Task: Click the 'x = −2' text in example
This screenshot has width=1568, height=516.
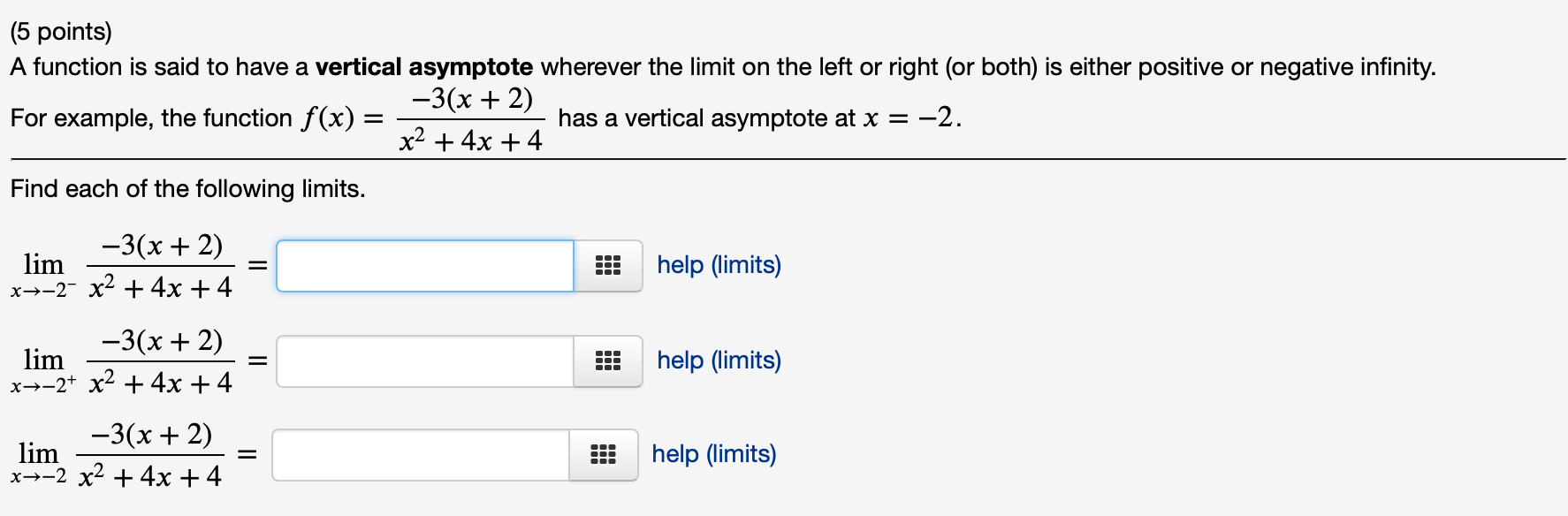Action: click(910, 118)
